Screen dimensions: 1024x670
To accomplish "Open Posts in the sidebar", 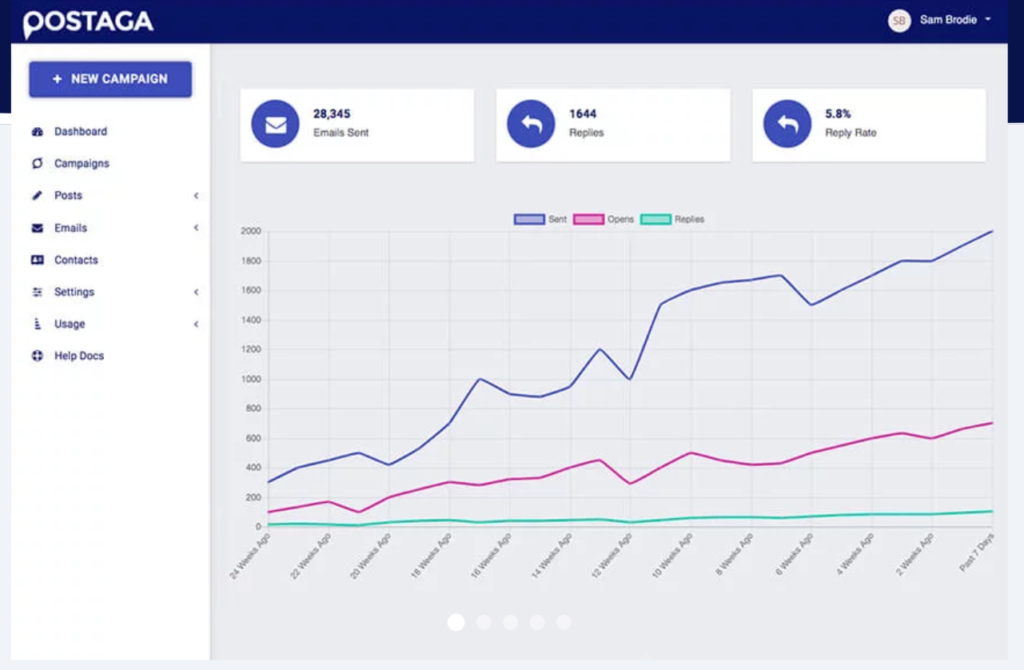I will pyautogui.click(x=68, y=195).
